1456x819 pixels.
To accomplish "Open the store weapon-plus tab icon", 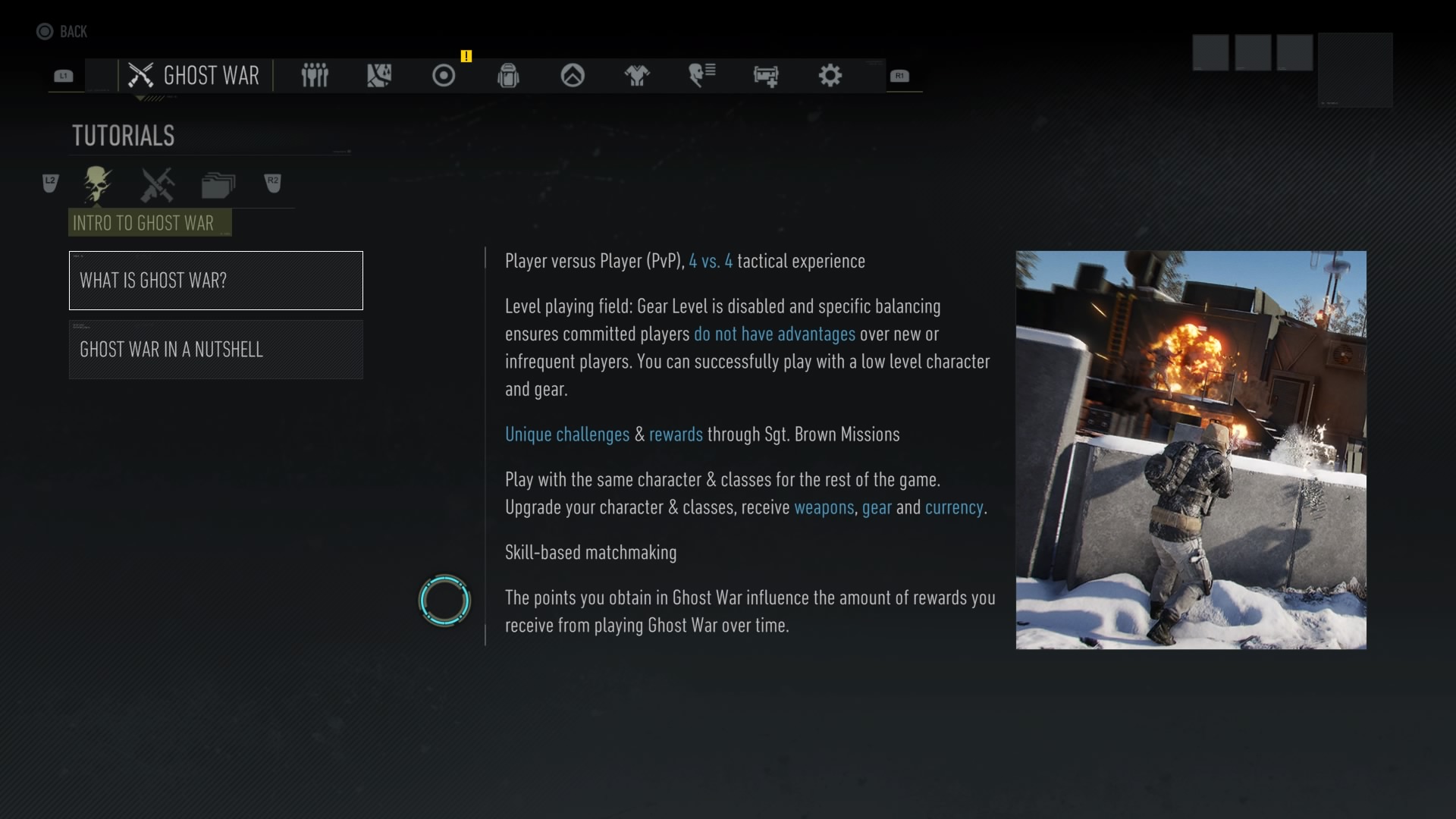I will [766, 76].
